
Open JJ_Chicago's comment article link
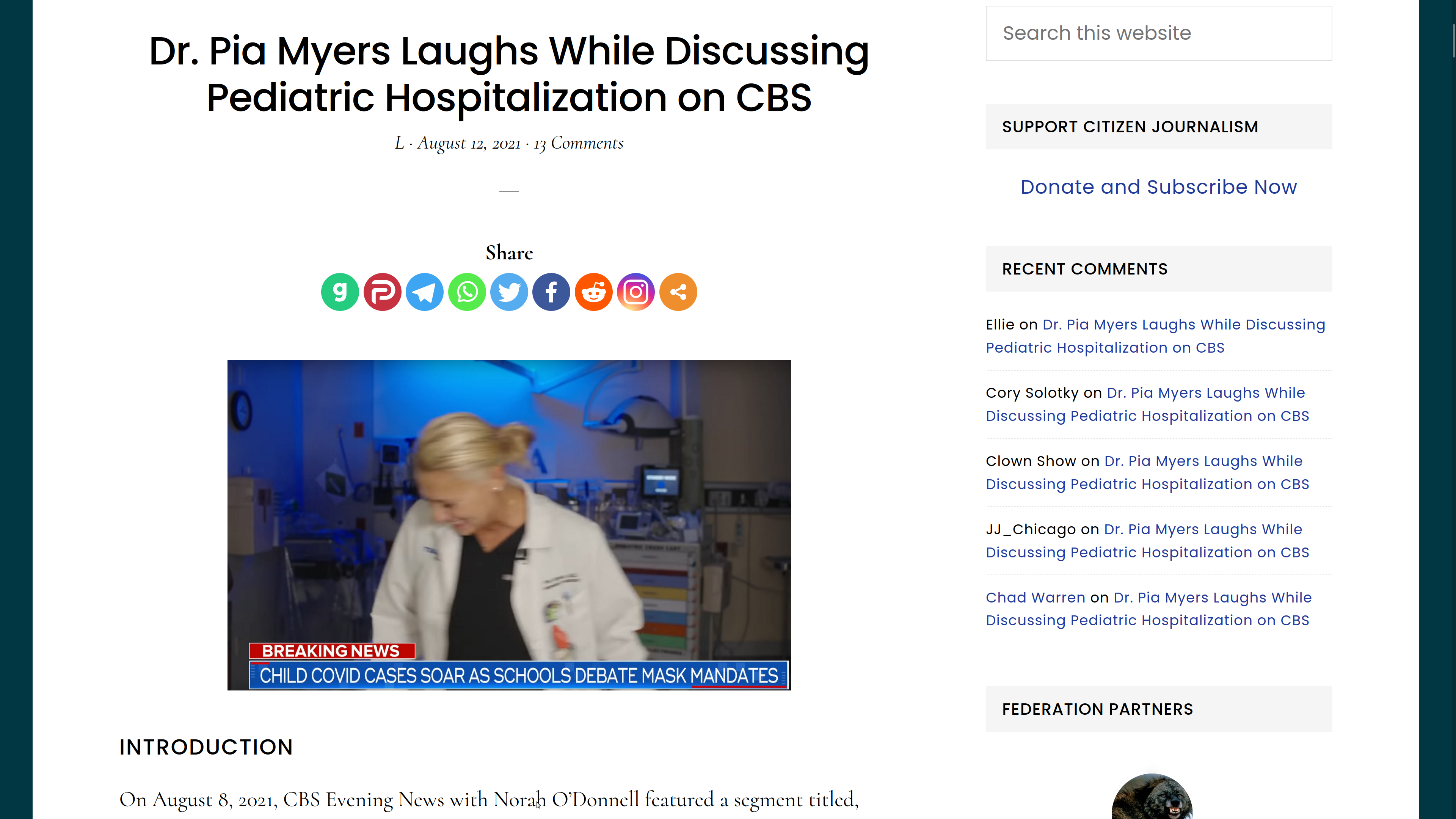coord(1147,541)
